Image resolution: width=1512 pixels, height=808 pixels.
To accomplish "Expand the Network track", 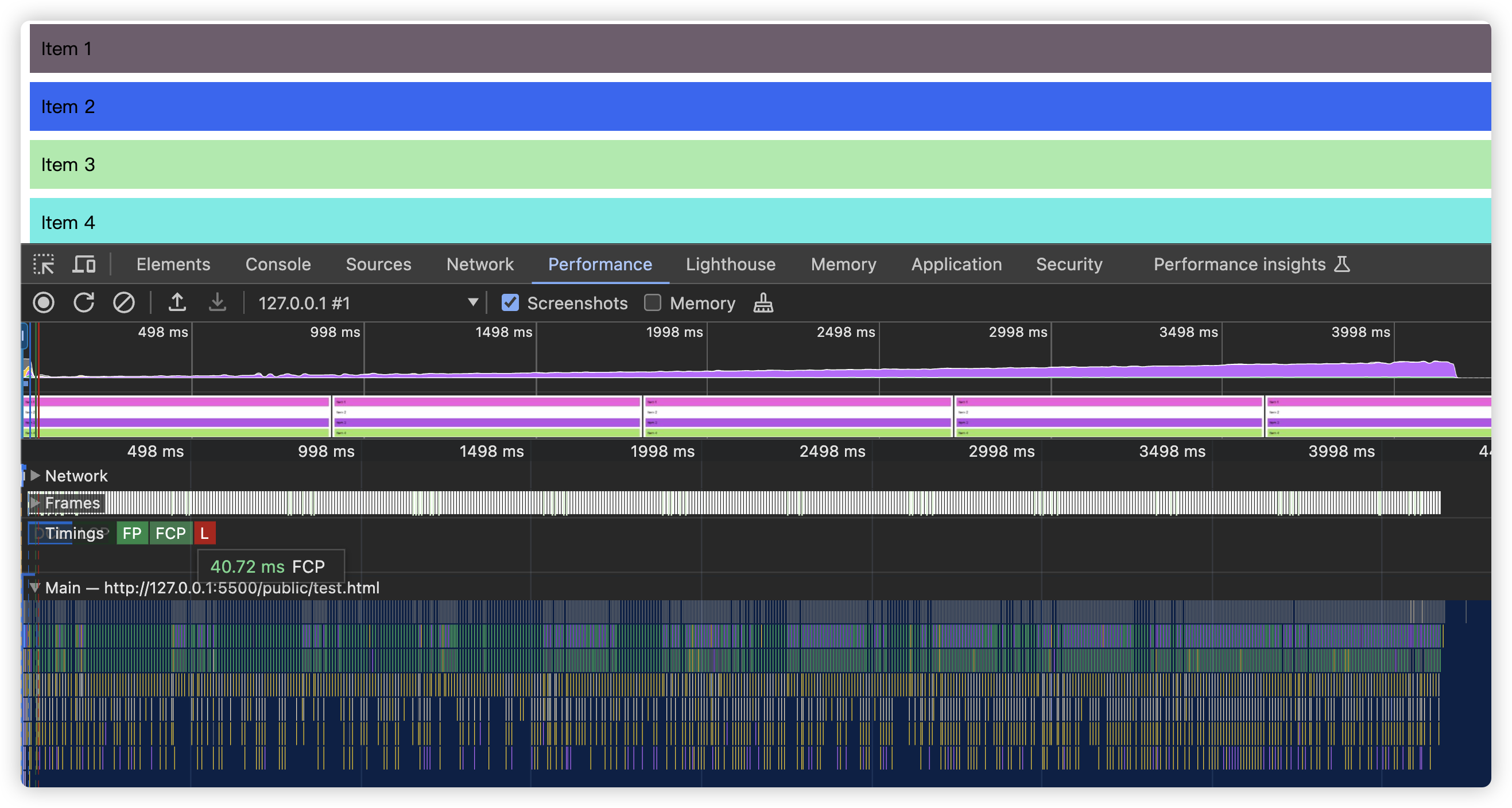I will (x=36, y=476).
